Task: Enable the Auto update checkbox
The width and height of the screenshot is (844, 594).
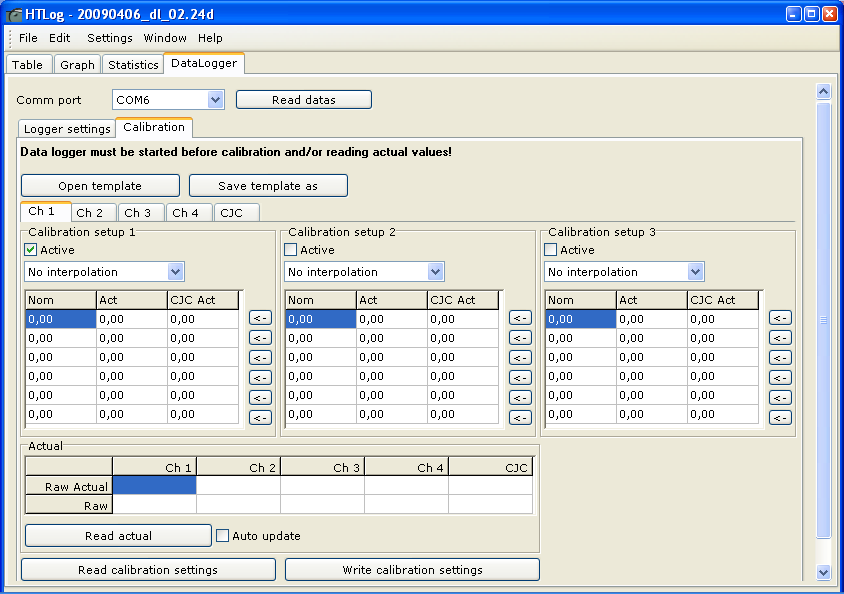Action: coord(223,536)
